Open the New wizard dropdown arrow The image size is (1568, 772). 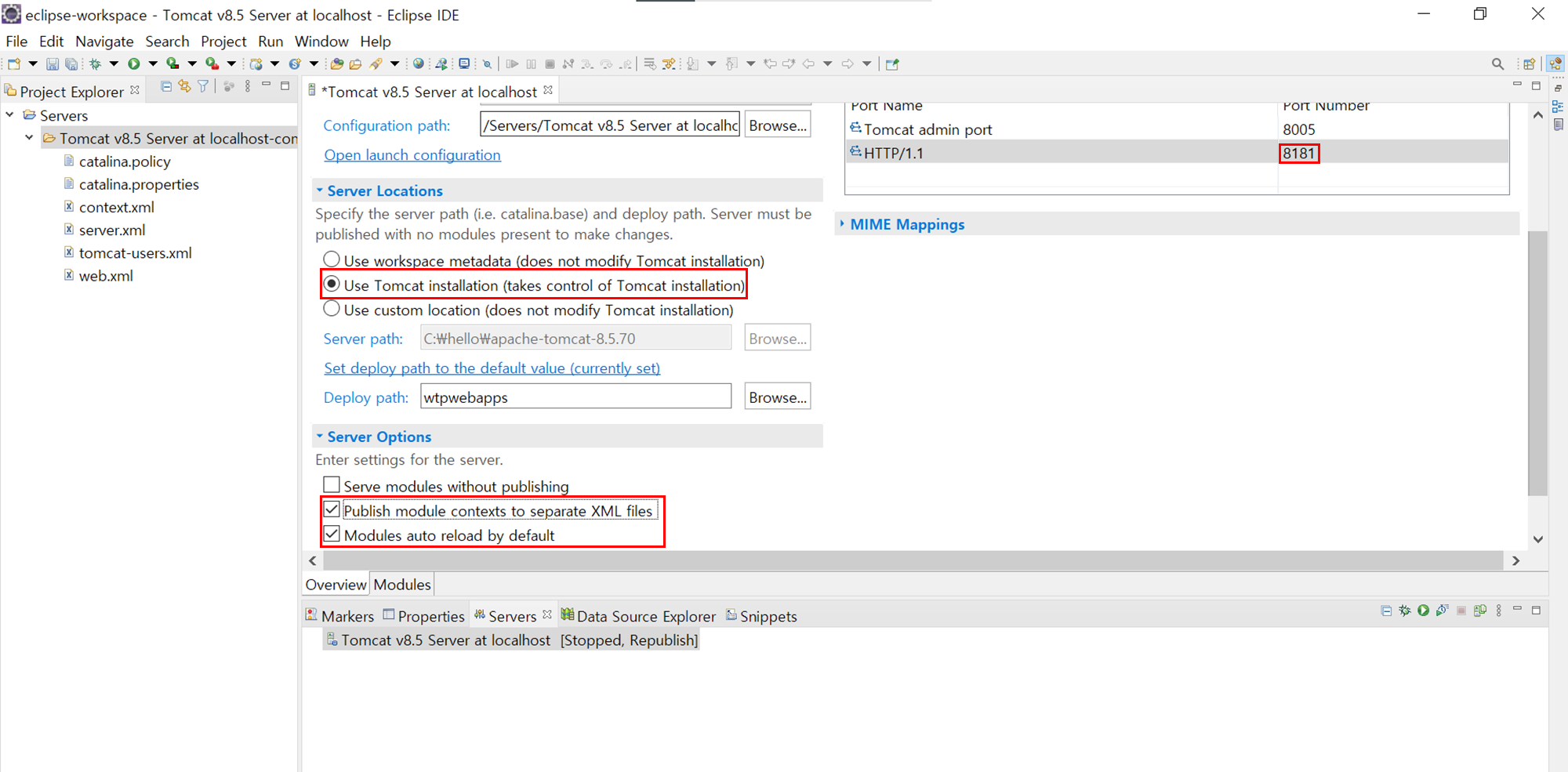[33, 64]
